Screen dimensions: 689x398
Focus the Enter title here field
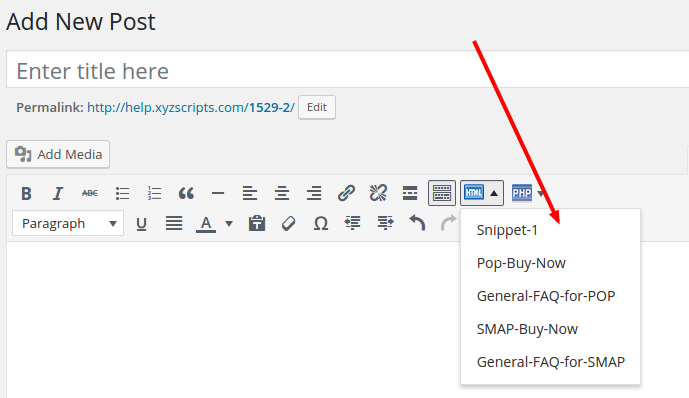pos(348,69)
